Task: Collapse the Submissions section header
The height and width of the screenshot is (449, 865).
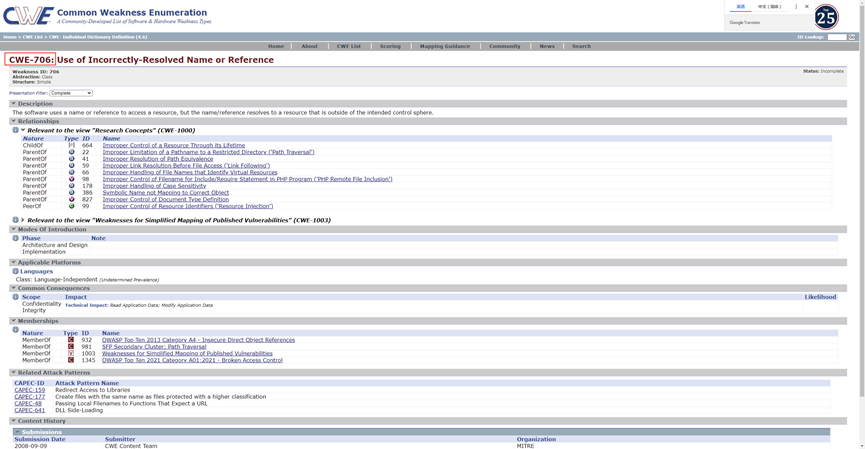Action: click(x=18, y=432)
